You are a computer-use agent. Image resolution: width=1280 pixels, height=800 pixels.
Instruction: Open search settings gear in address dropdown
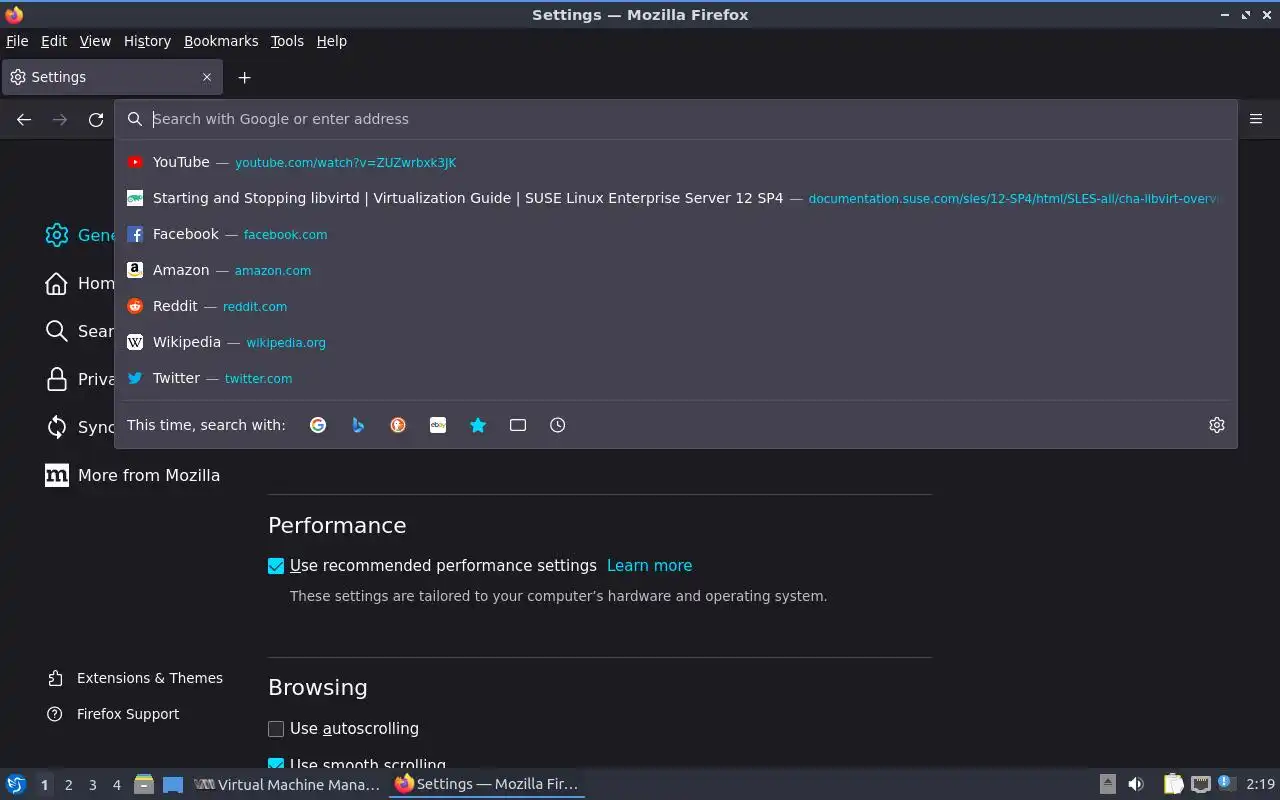click(1217, 425)
